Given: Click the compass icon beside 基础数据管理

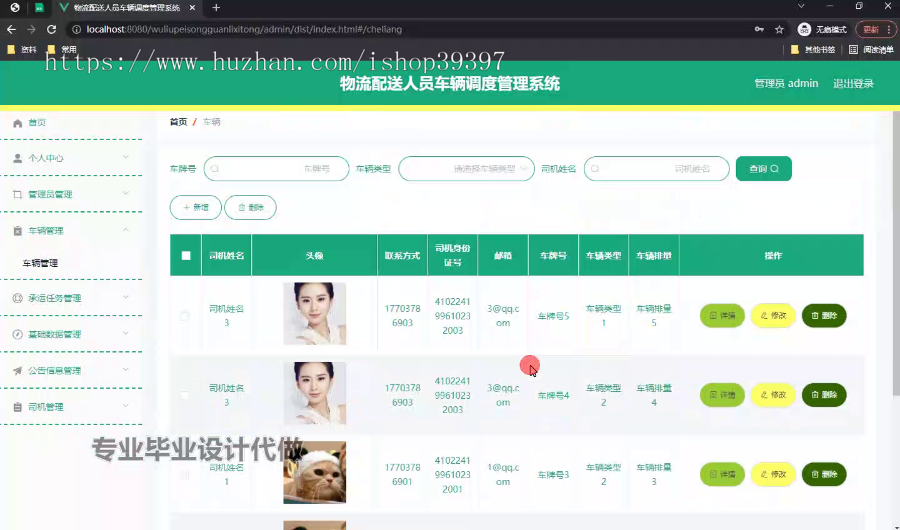Looking at the screenshot, I should (x=18, y=334).
